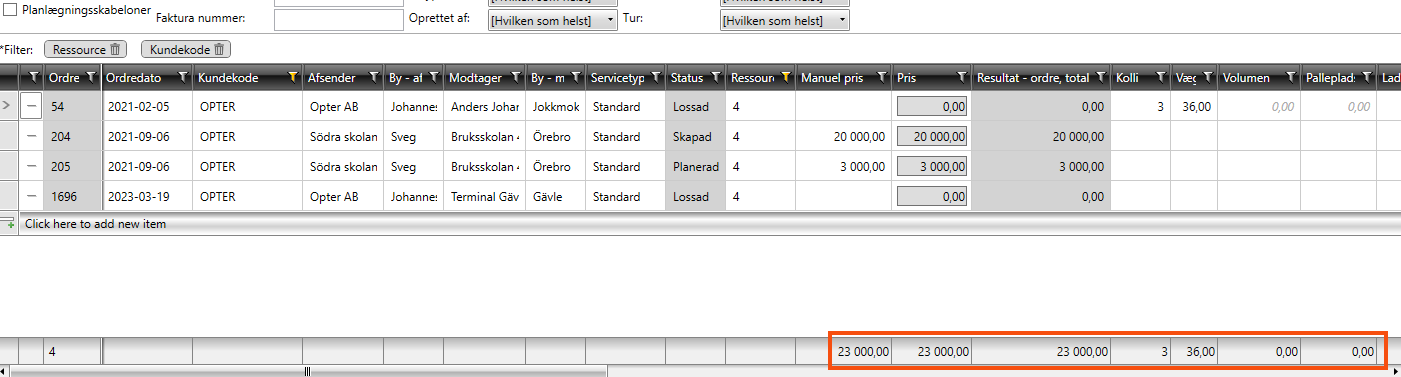The height and width of the screenshot is (377, 1401).
Task: Open filter funnel on Ordredato column
Action: [183, 77]
